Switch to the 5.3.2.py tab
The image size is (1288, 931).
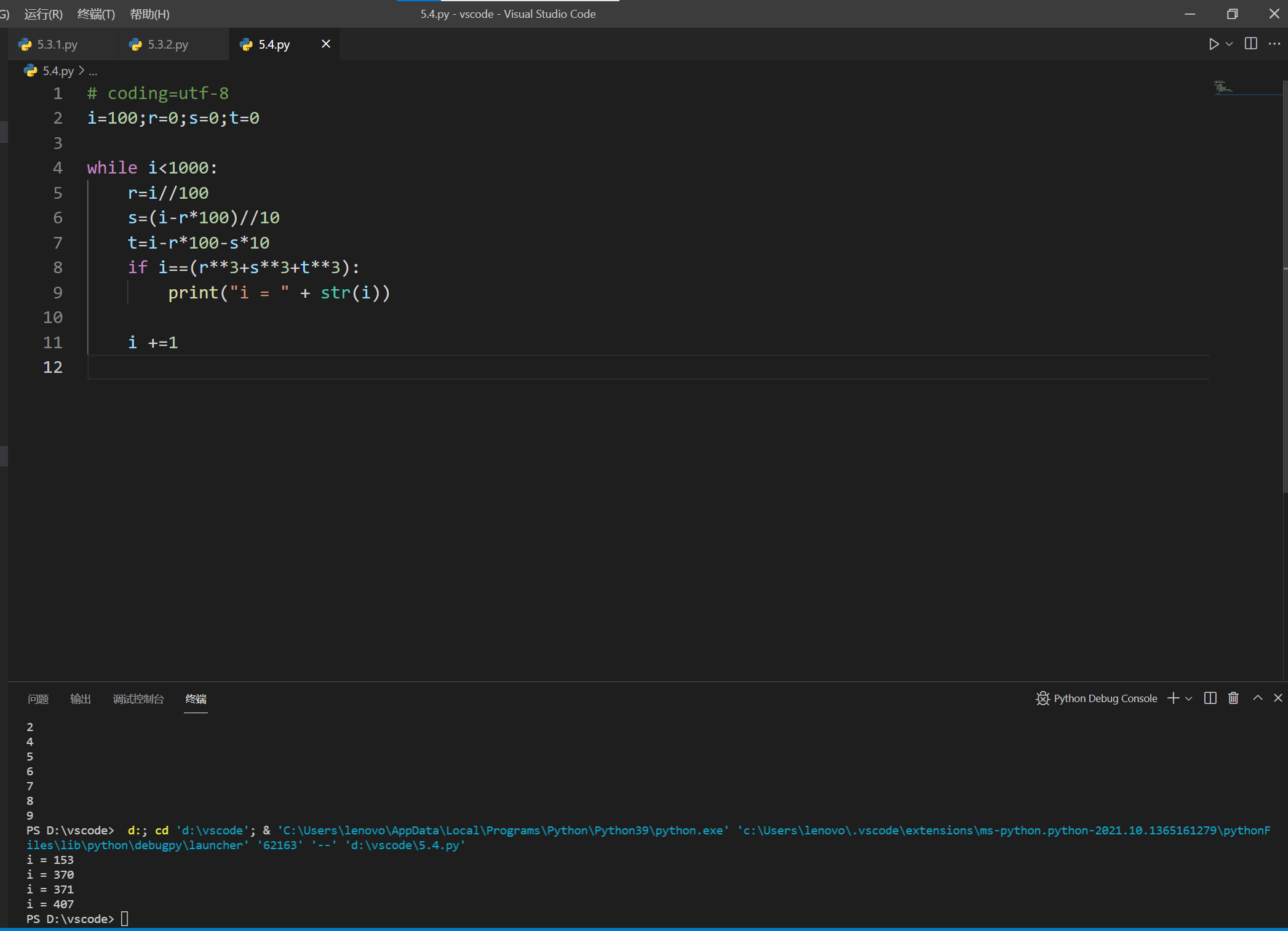[167, 44]
